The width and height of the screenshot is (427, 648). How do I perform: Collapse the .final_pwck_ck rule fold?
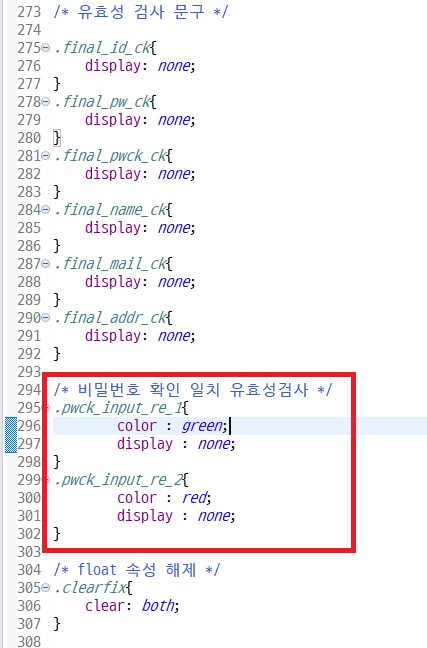click(46, 156)
